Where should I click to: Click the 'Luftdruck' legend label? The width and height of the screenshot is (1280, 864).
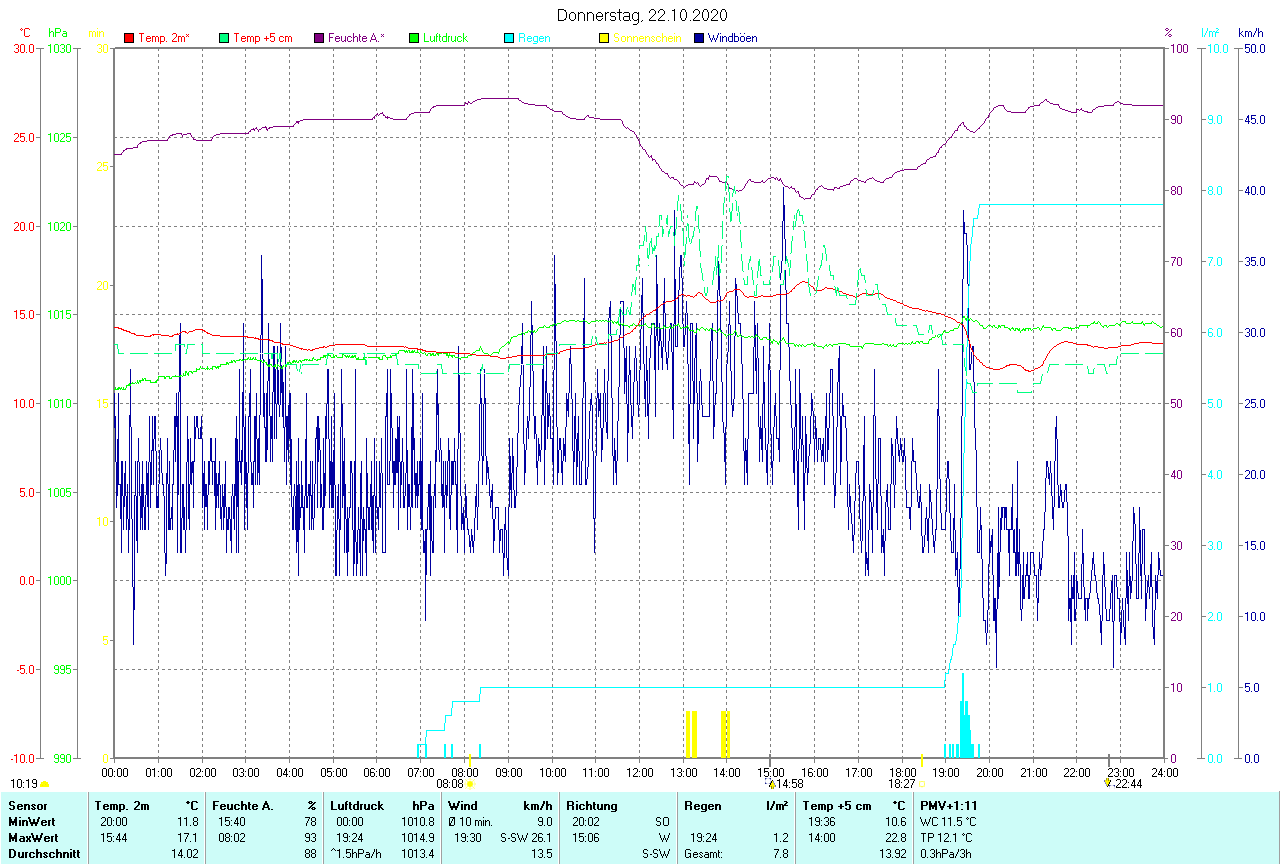coord(446,38)
